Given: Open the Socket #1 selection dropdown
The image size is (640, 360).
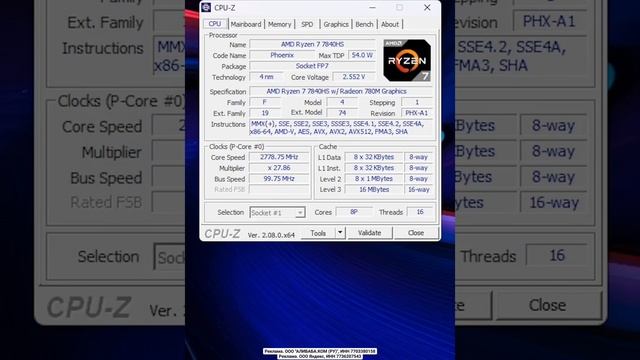Looking at the screenshot, I should (x=278, y=213).
